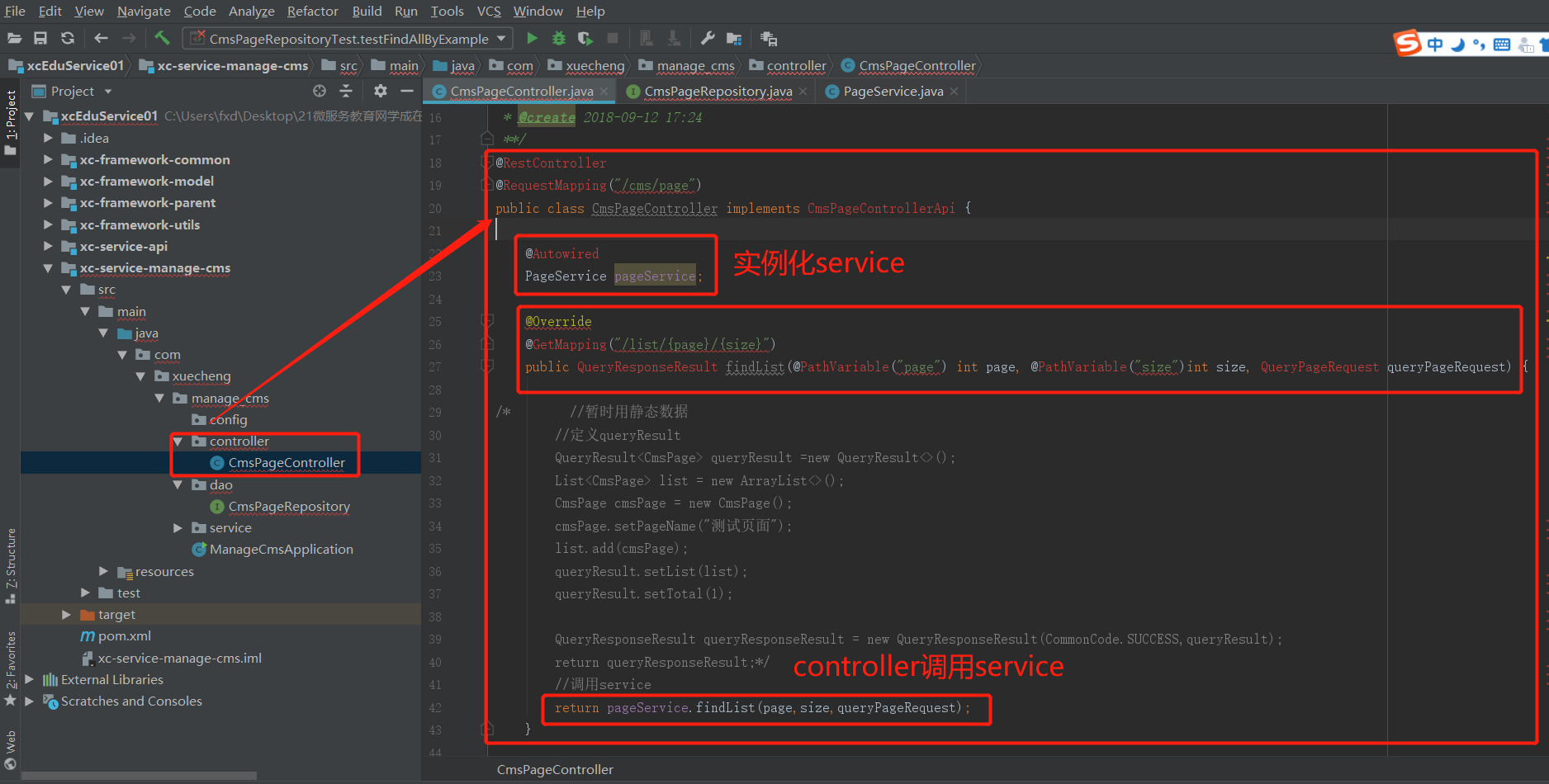Click the CmsPageController breadcrumb at editor bottom
Image resolution: width=1549 pixels, height=784 pixels.
555,770
